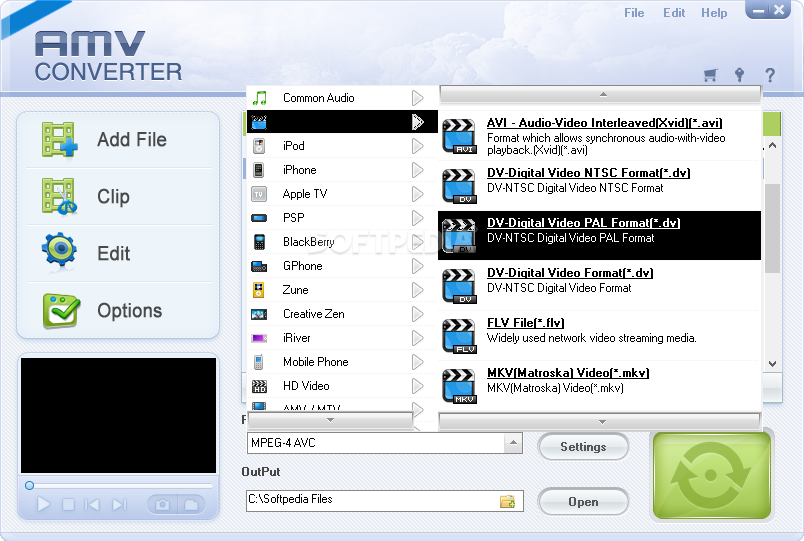Jump to next frame in preview
Screen dimensions: 804x541
[x=119, y=505]
